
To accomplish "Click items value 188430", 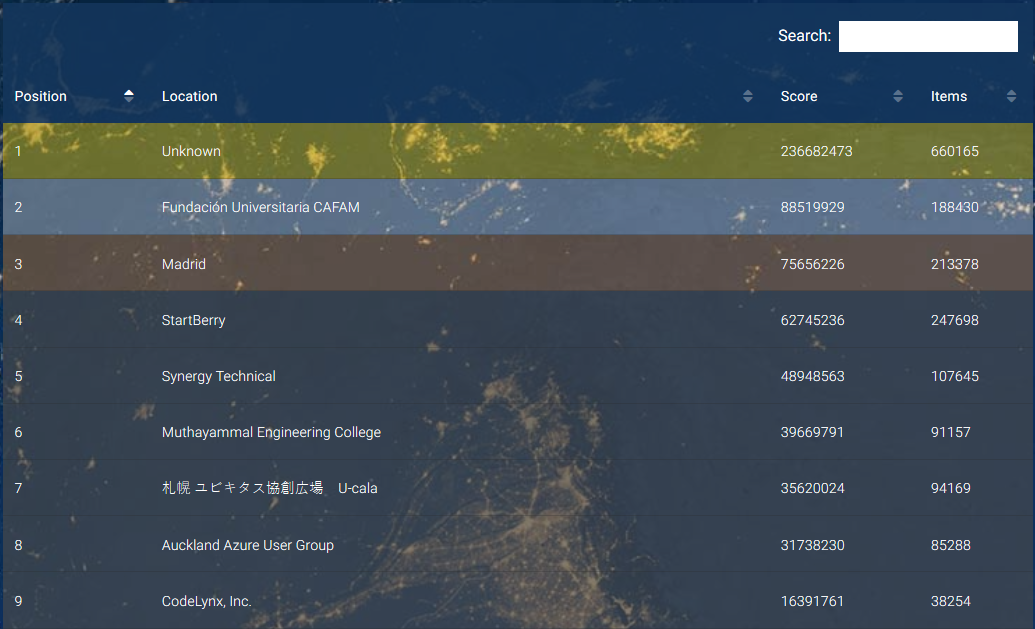I will (954, 207).
